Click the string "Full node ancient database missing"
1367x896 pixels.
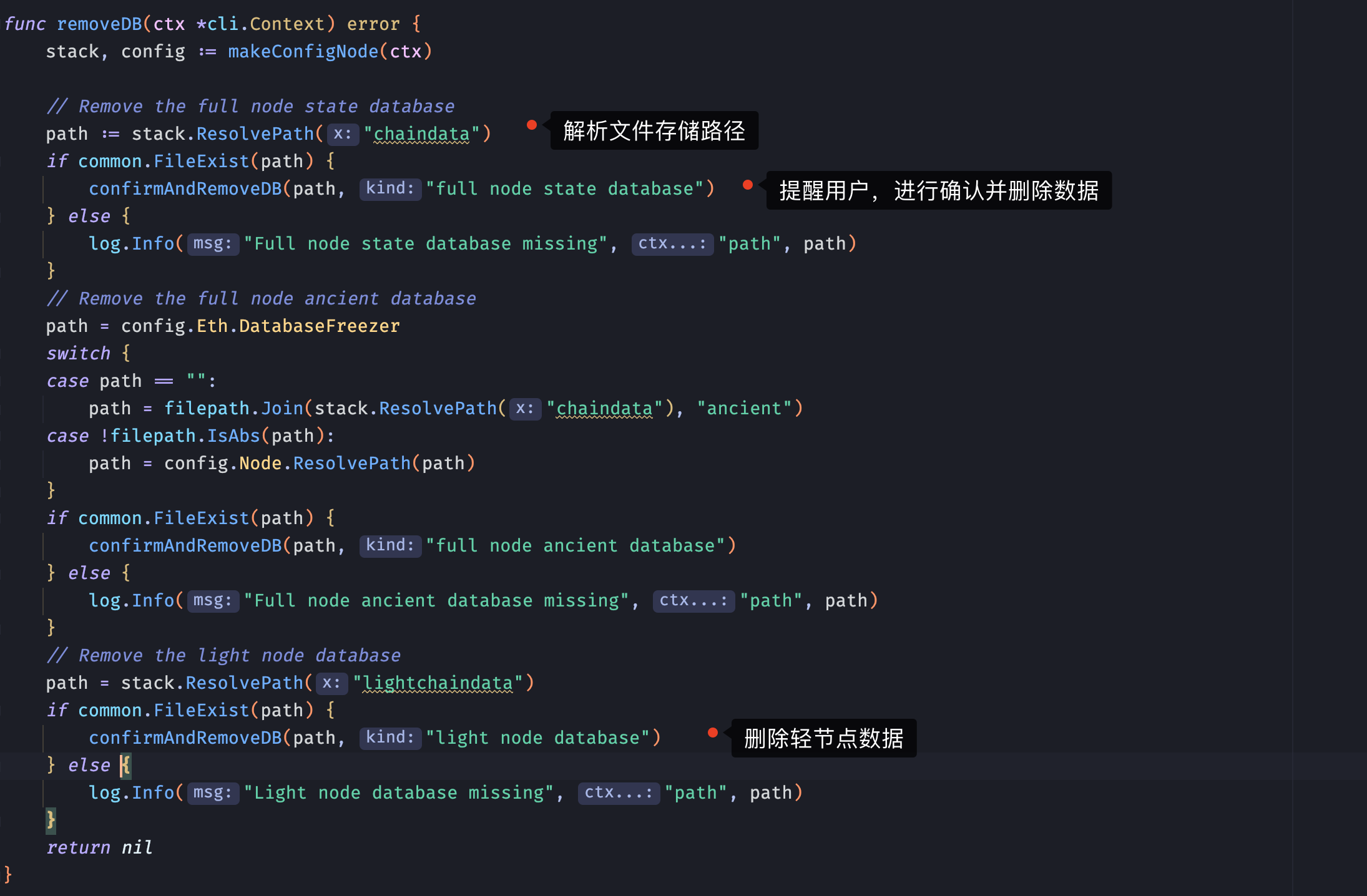tap(436, 601)
